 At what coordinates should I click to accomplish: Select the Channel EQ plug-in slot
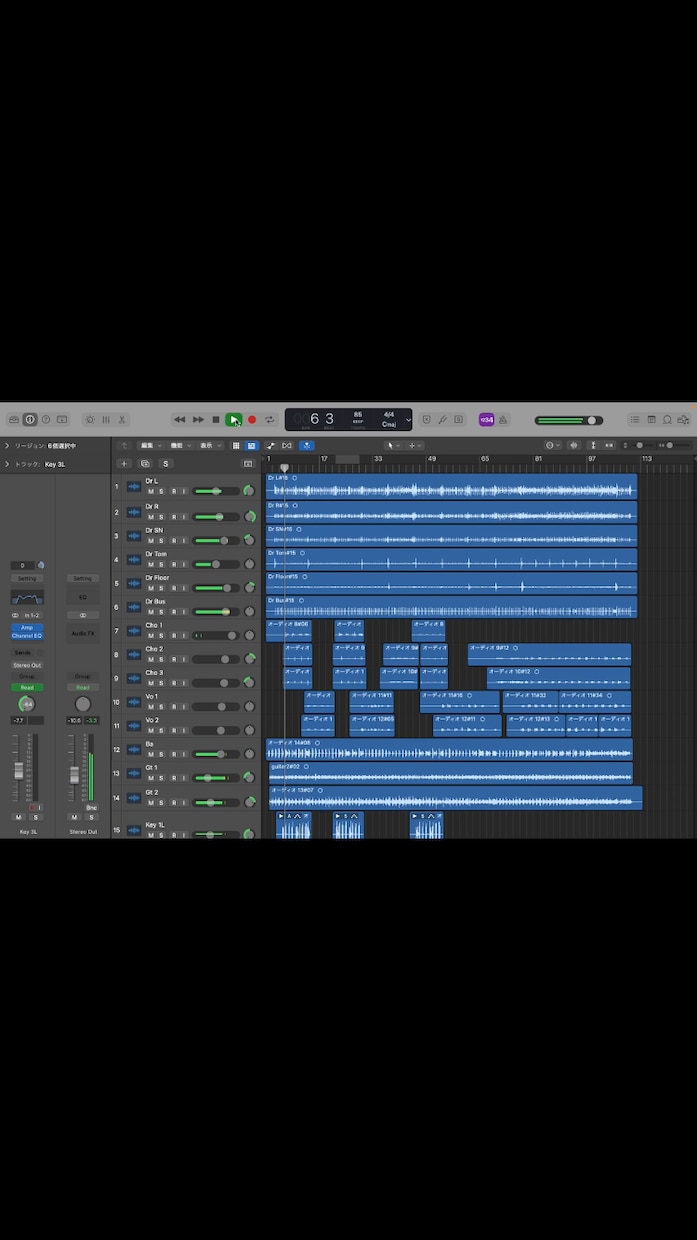tap(27, 636)
